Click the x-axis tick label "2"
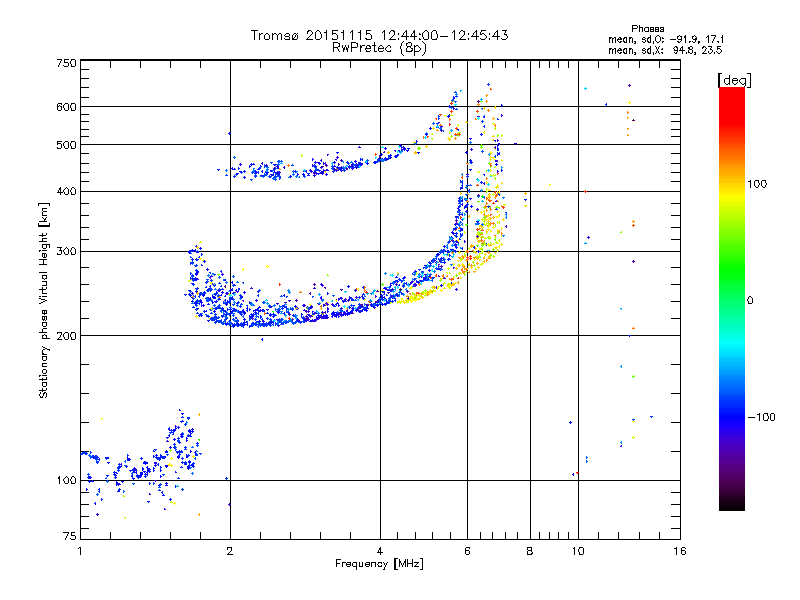This screenshot has height=600, width=800. coord(230,551)
